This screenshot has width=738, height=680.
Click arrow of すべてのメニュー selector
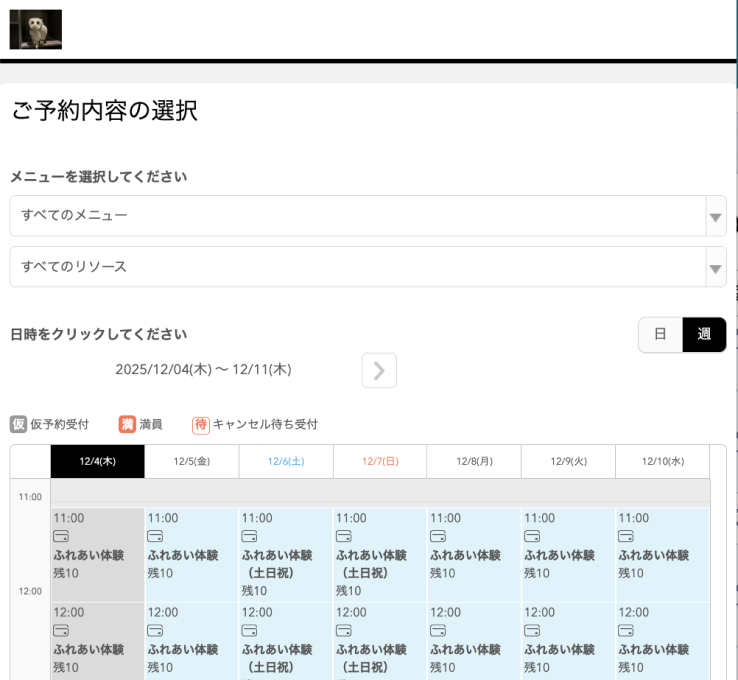click(715, 217)
